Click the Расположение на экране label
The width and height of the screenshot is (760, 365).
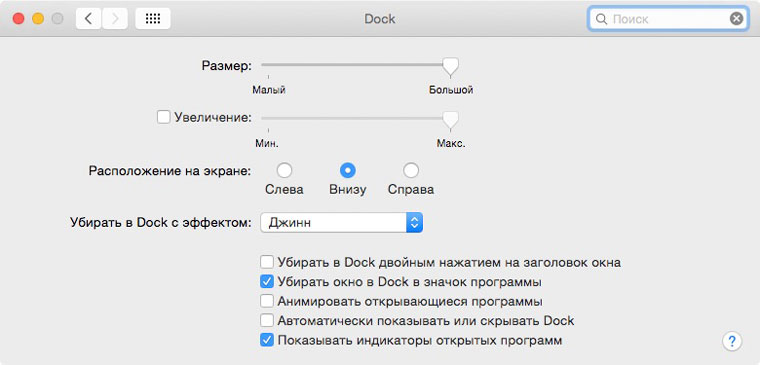(x=170, y=171)
